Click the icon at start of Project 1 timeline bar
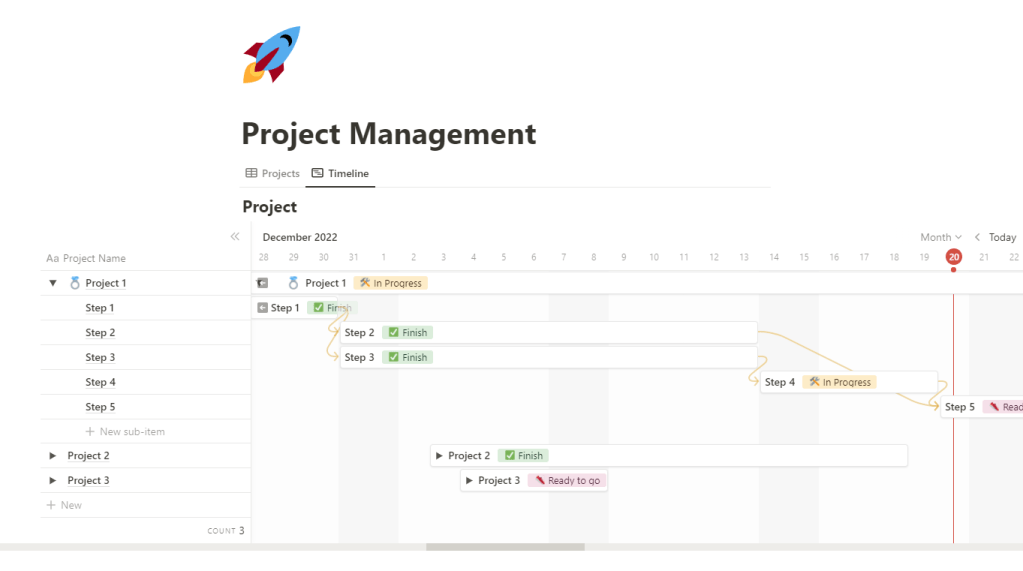The height and width of the screenshot is (571, 1023). [x=262, y=283]
